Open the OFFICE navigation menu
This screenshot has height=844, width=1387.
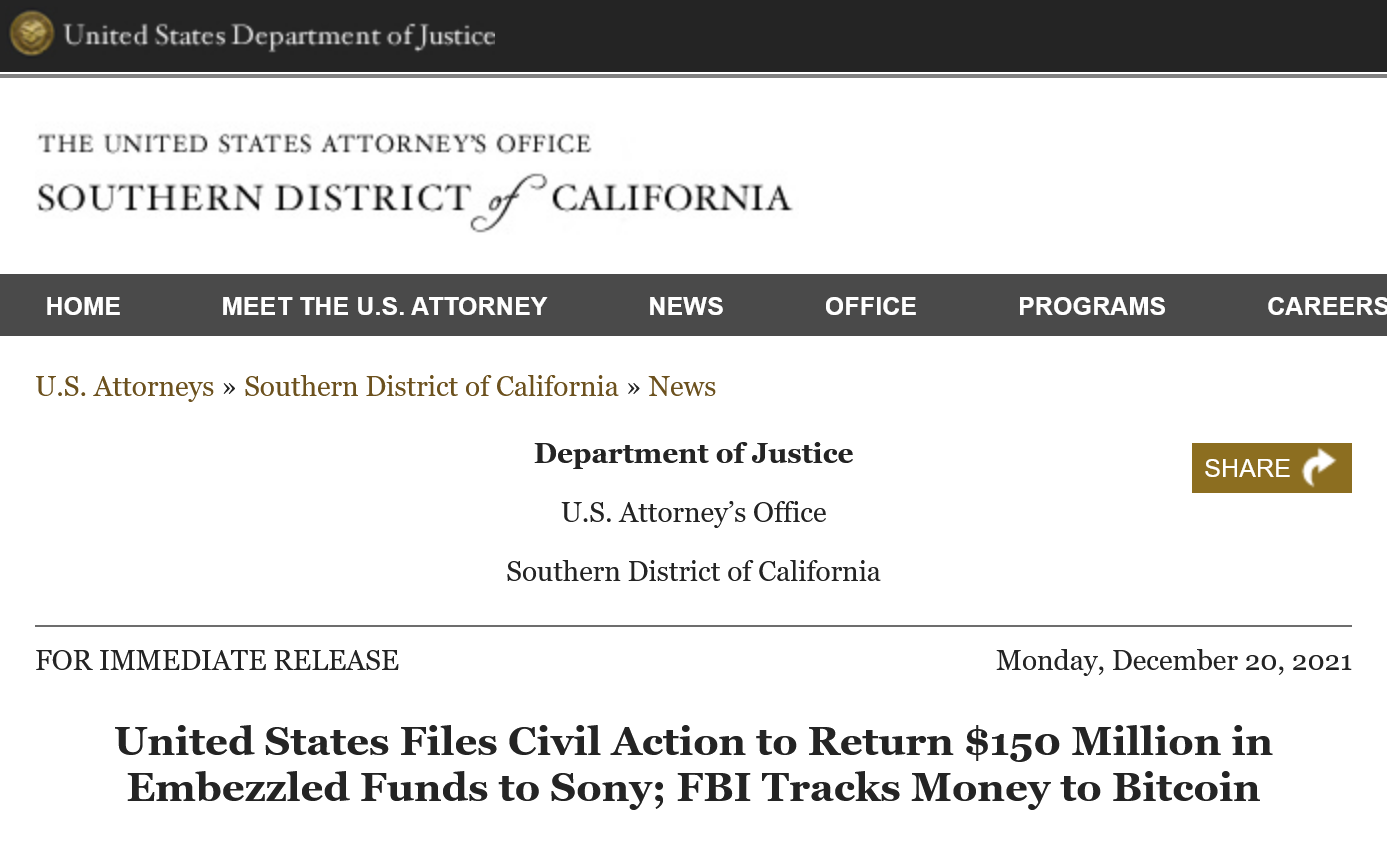click(x=870, y=306)
